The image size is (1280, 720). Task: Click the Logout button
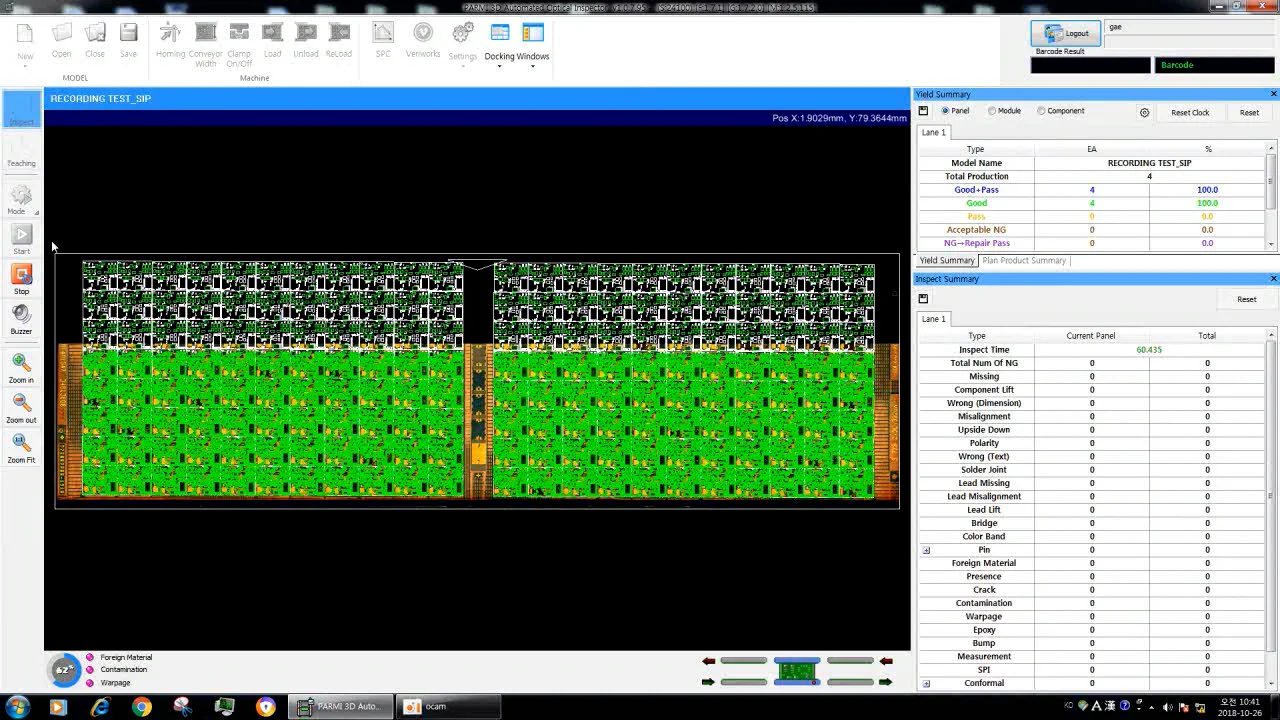[x=1066, y=33]
